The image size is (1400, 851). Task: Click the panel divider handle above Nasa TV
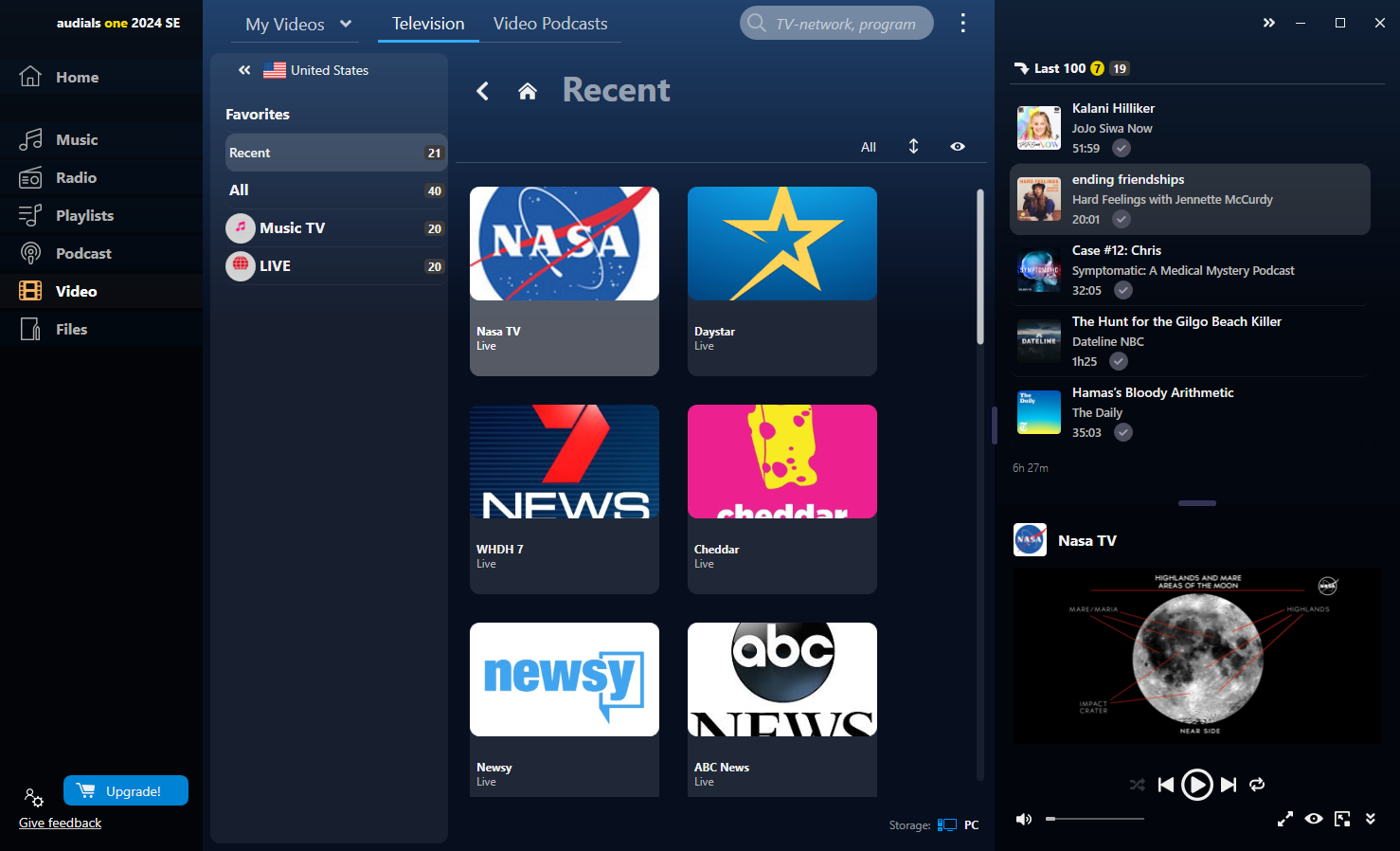click(1197, 503)
